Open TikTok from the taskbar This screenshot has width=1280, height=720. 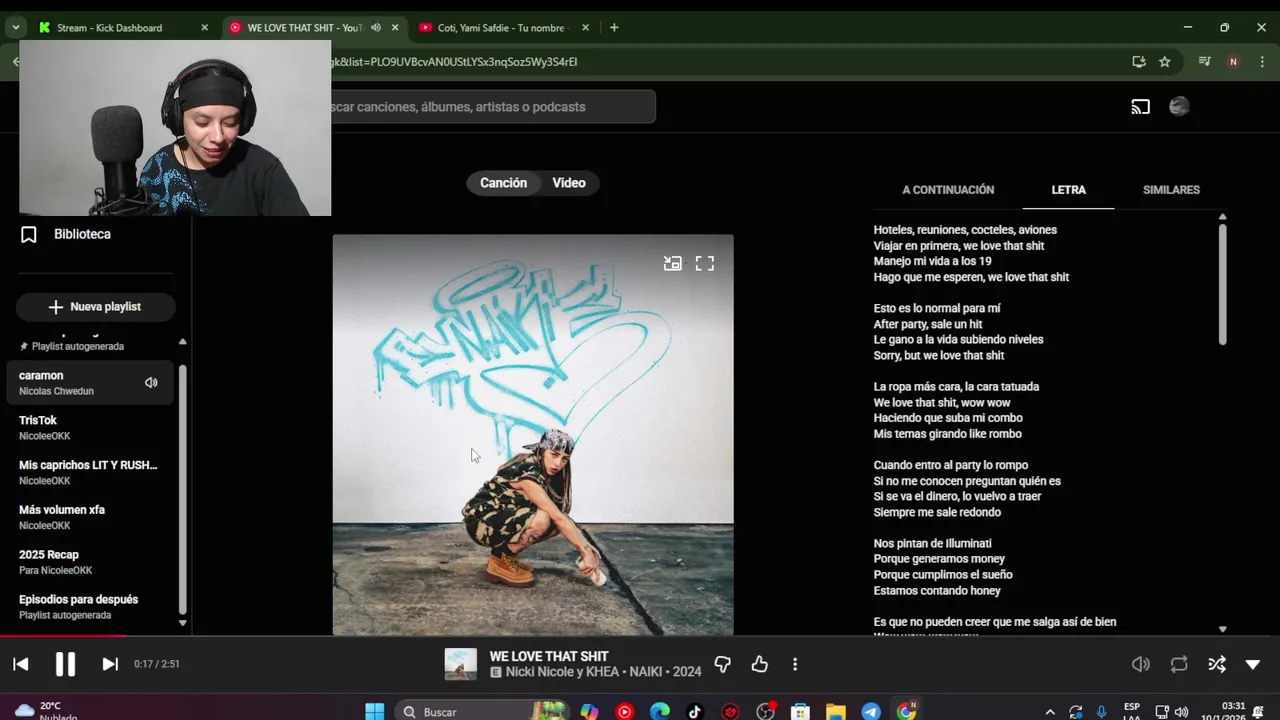coord(695,712)
